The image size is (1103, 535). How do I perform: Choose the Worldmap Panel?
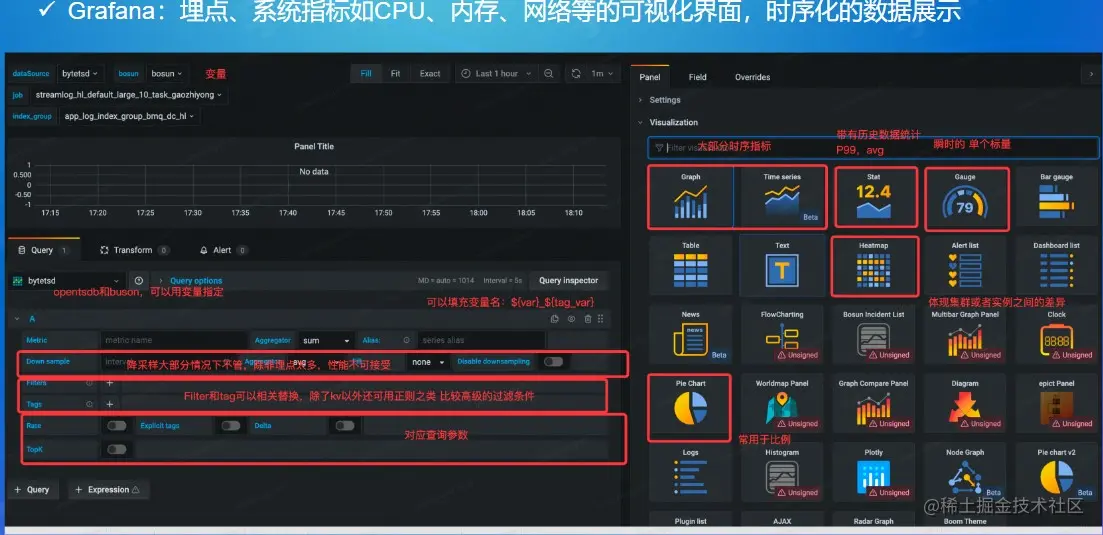pos(782,404)
